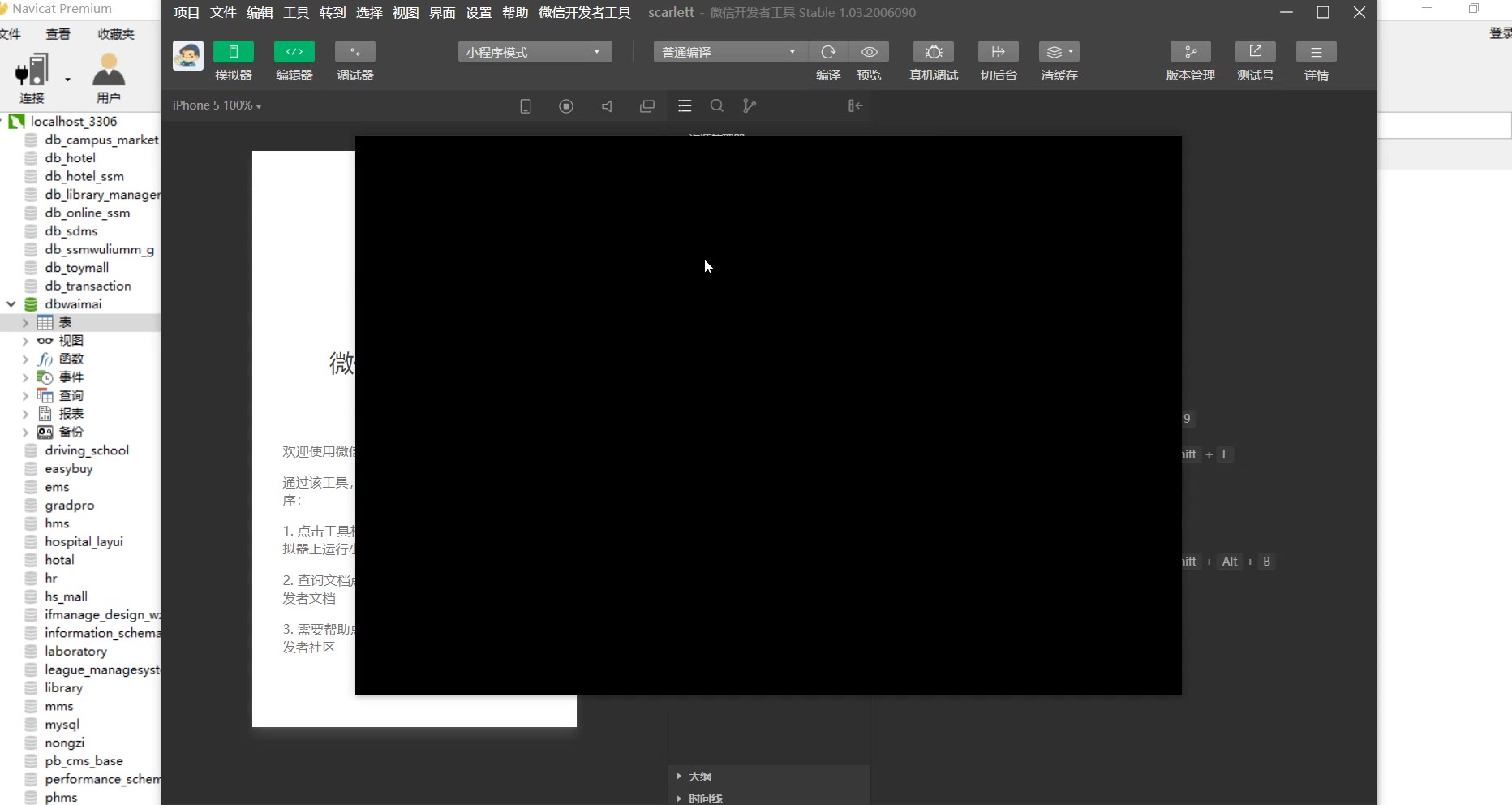Screen dimensions: 1512x805
Task: Open the search icon in editor sidebar
Action: (717, 105)
